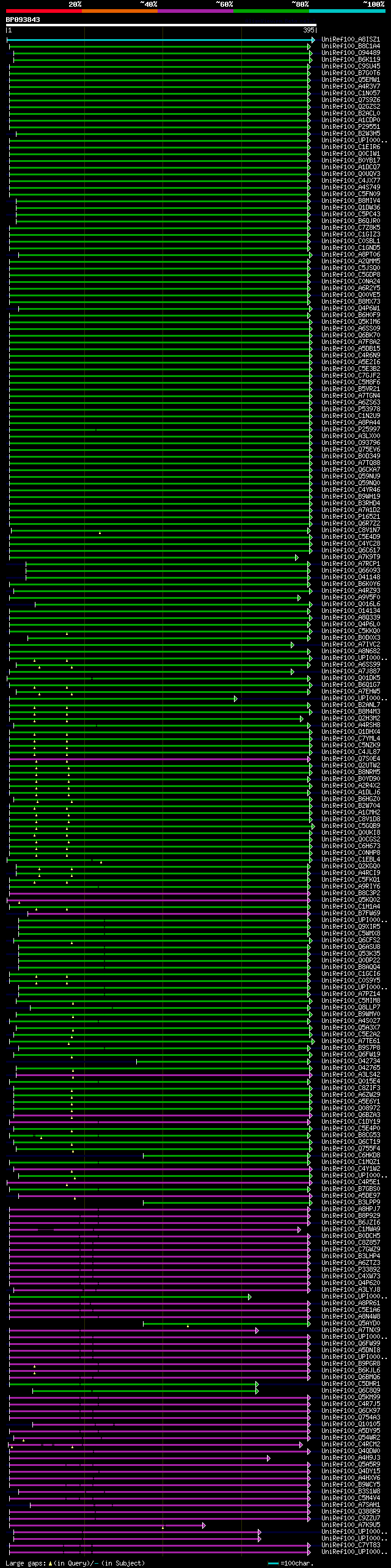The height and width of the screenshot is (1568, 391).
Task: Click the orange ~40% identity legend bar
Action: (119, 11)
